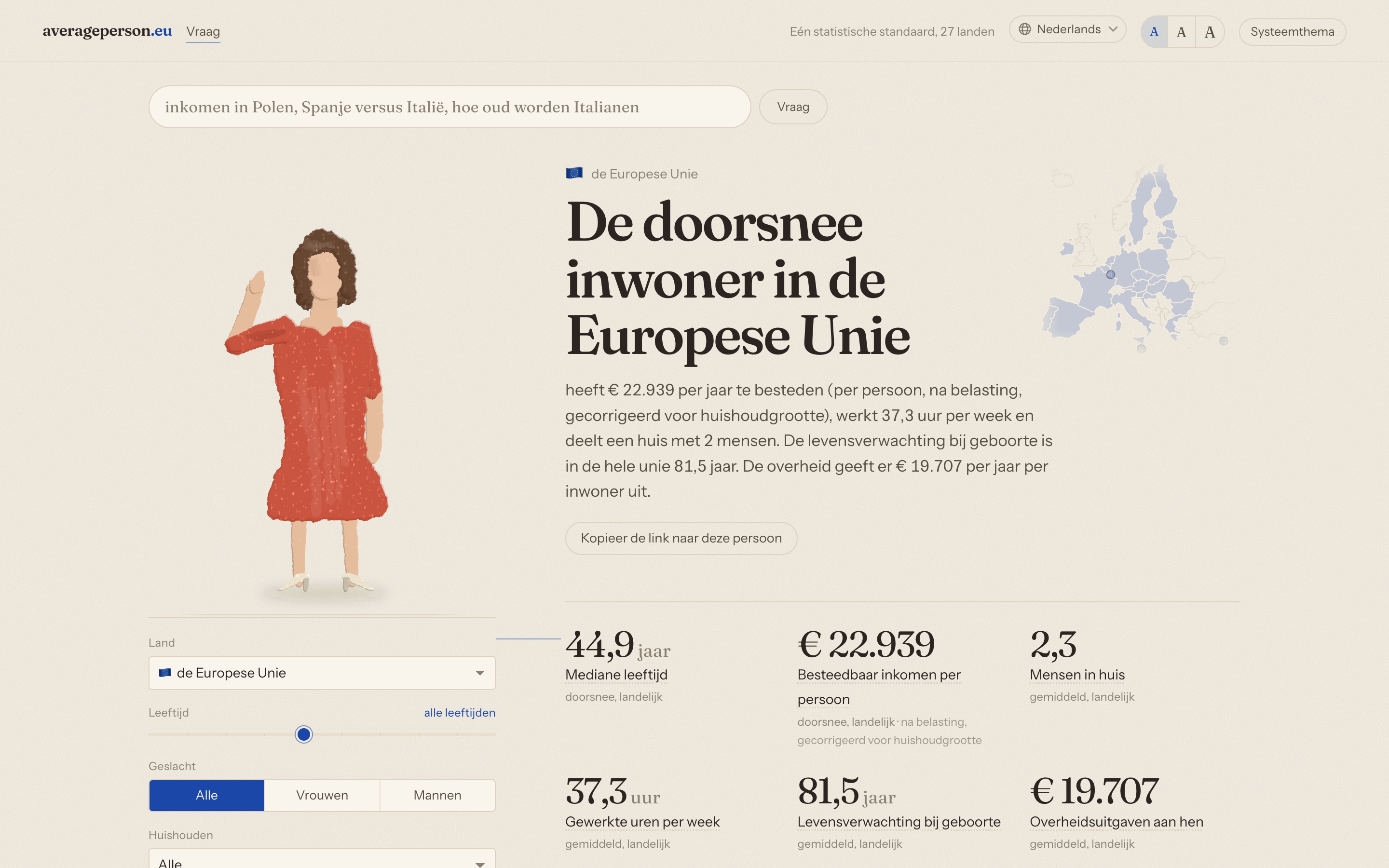
Task: Click the globe icon in language selector
Action: [1024, 29]
